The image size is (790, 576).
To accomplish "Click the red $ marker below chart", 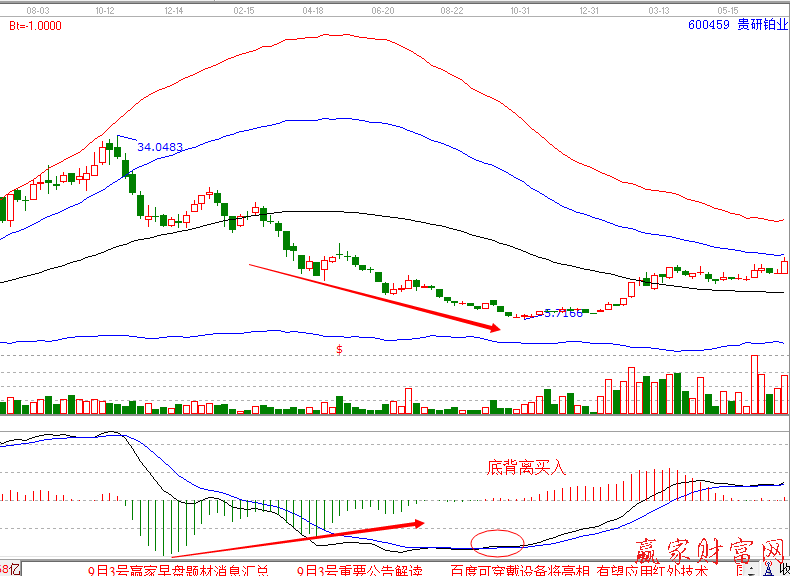I will pos(340,350).
